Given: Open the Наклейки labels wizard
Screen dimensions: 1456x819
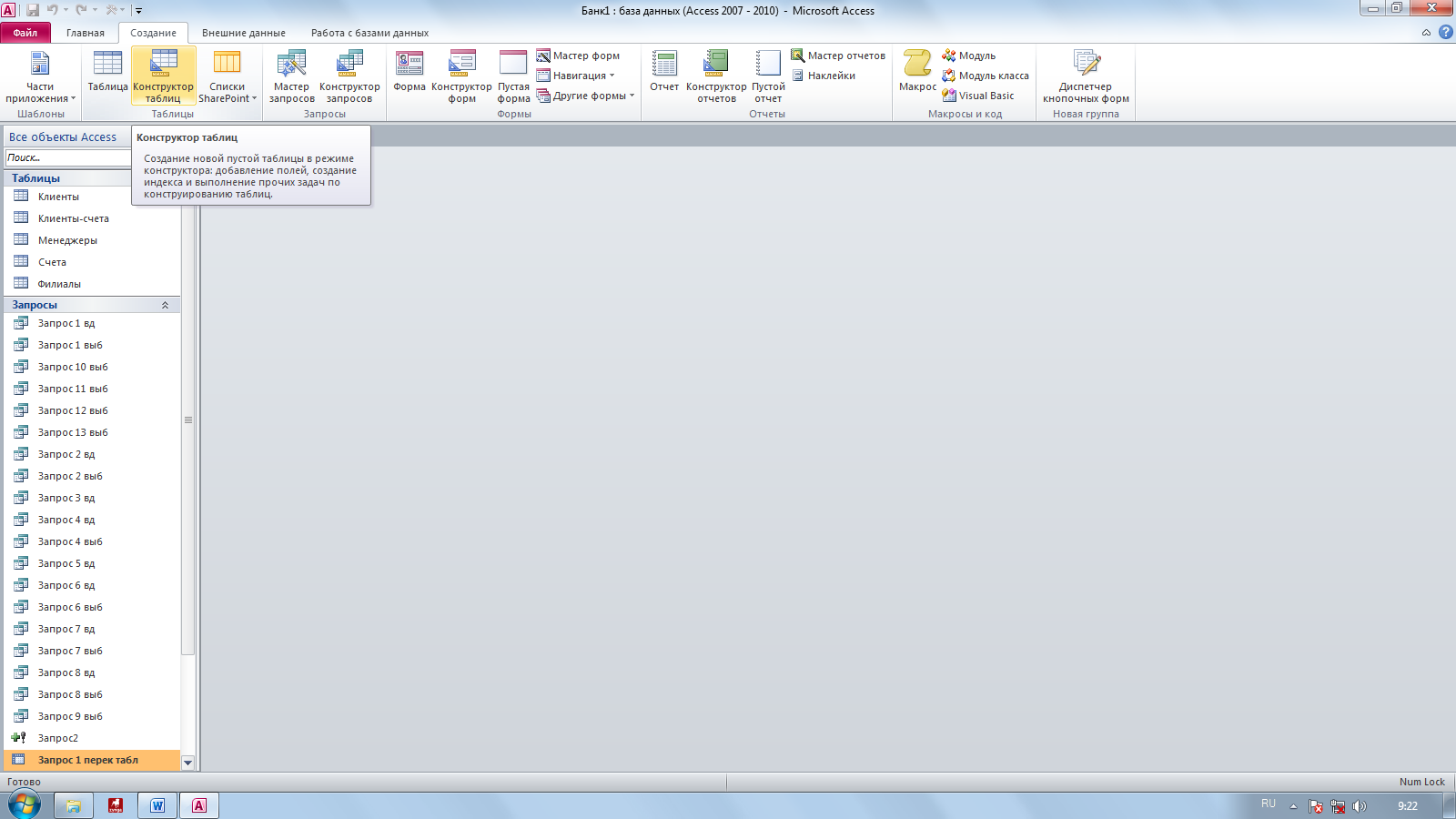Looking at the screenshot, I should pos(824,76).
